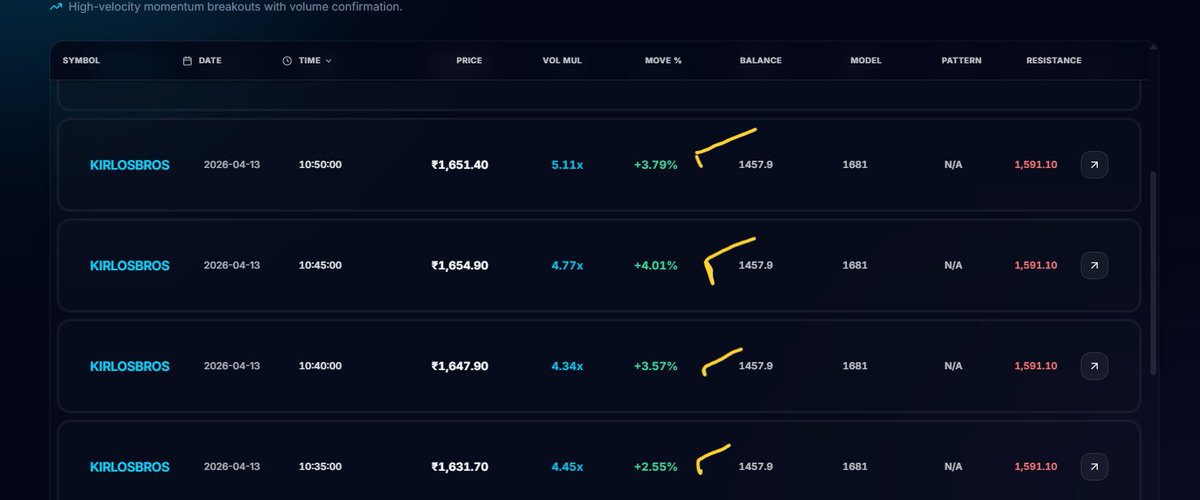Select the price ₹1,631.70
The image size is (1200, 500).
point(460,467)
